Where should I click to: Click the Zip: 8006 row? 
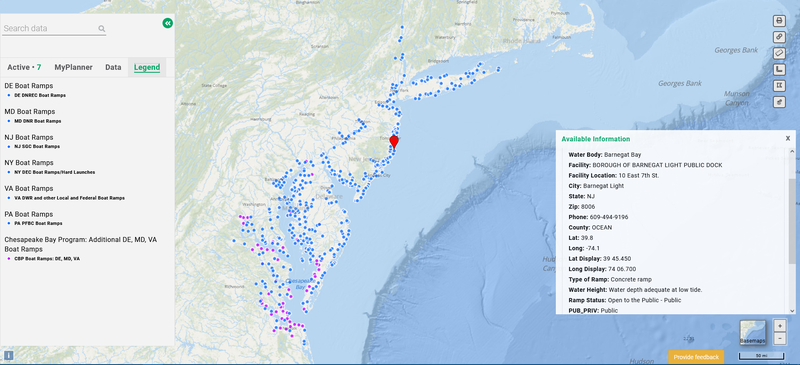581,207
